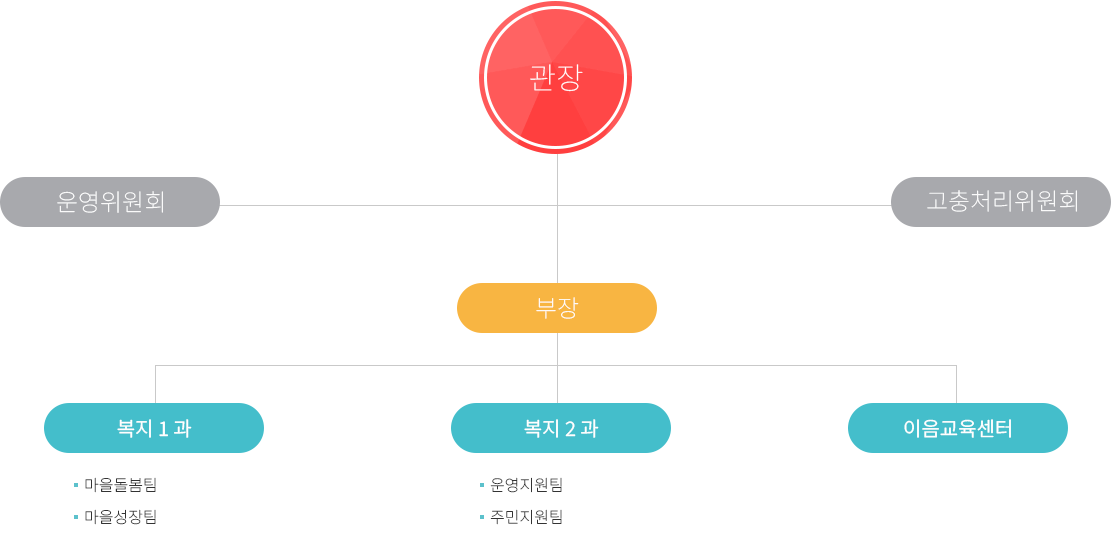1111x548 pixels.
Task: Click the 운영지원팀 team item
Action: tap(526, 486)
